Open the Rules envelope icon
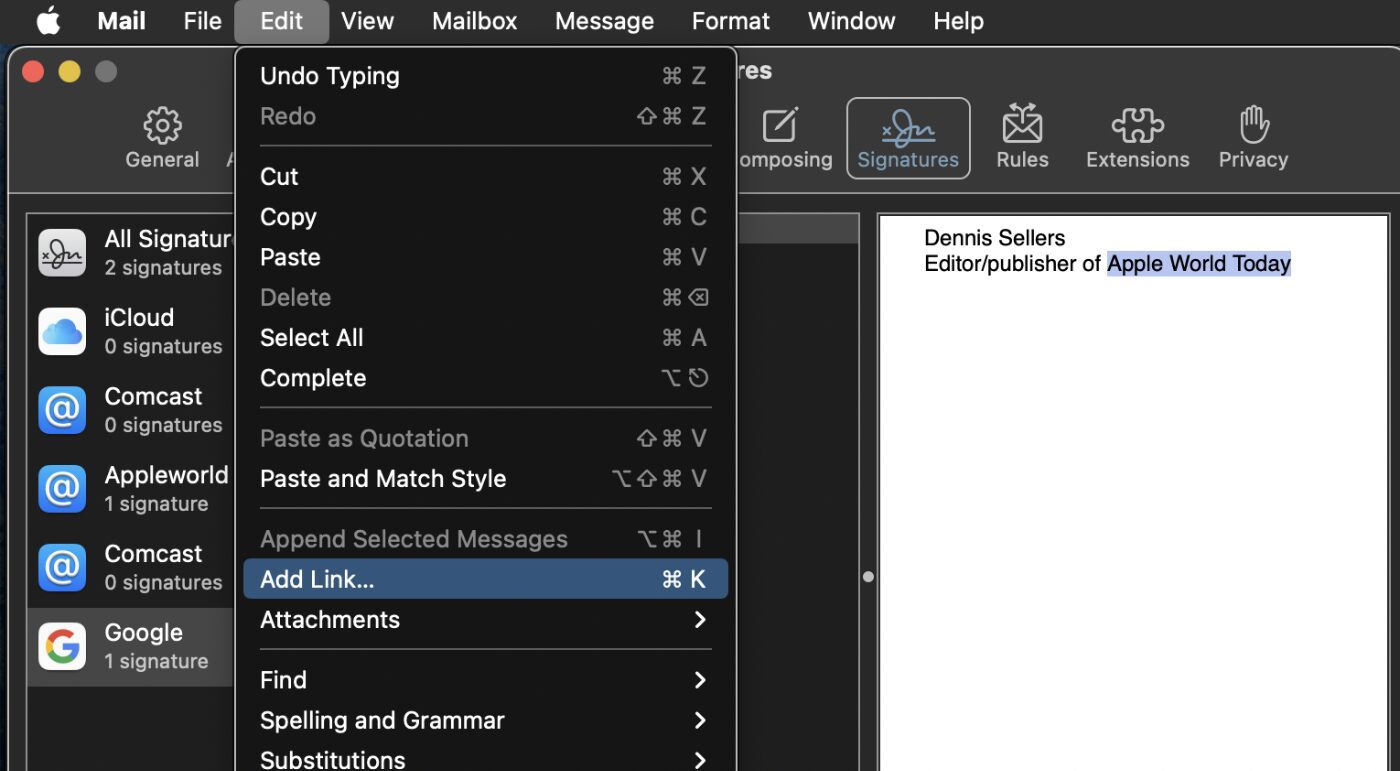The width and height of the screenshot is (1400, 771). [x=1022, y=125]
